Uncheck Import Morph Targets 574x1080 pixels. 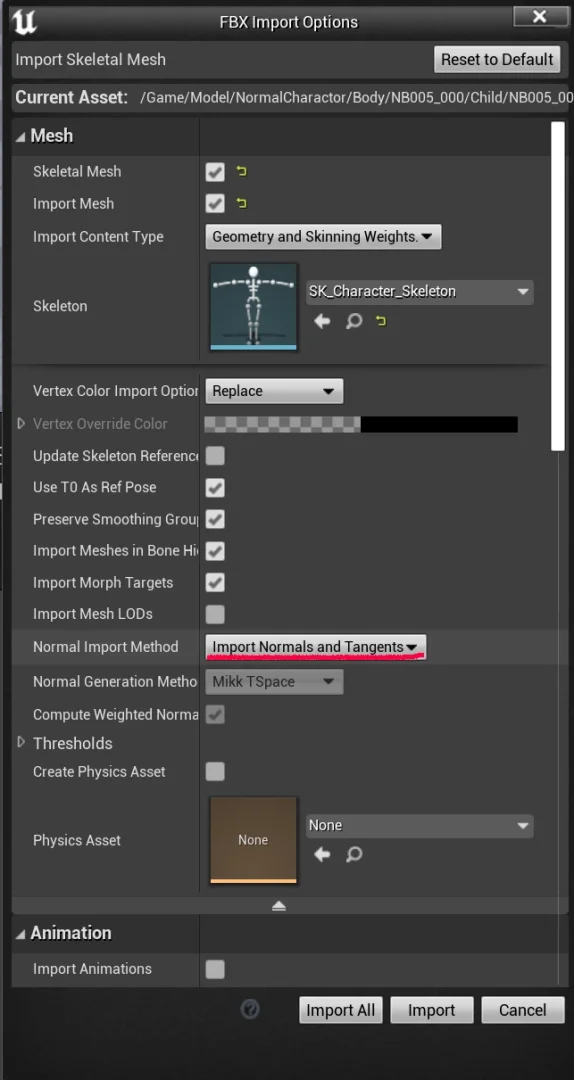click(x=215, y=583)
